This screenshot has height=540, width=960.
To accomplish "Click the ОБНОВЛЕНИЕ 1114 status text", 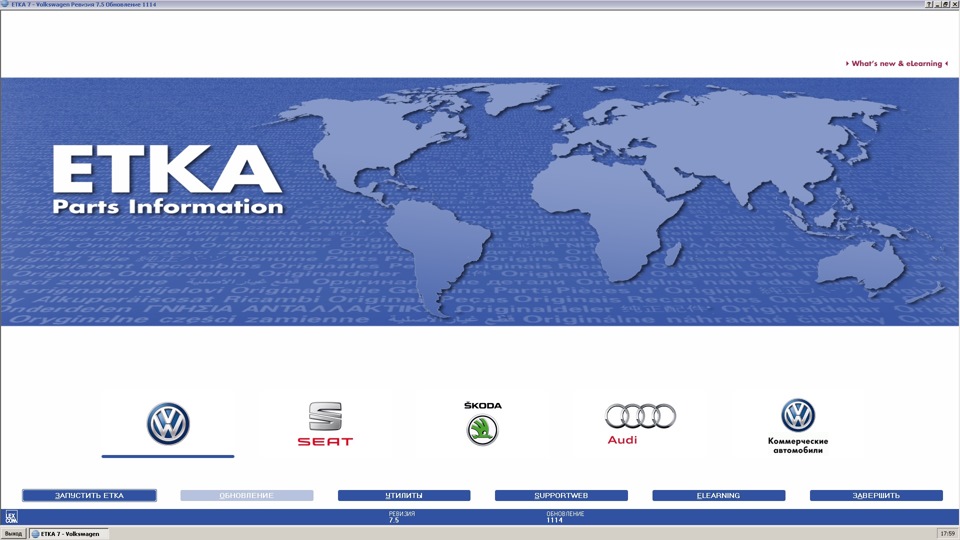I will click(564, 517).
